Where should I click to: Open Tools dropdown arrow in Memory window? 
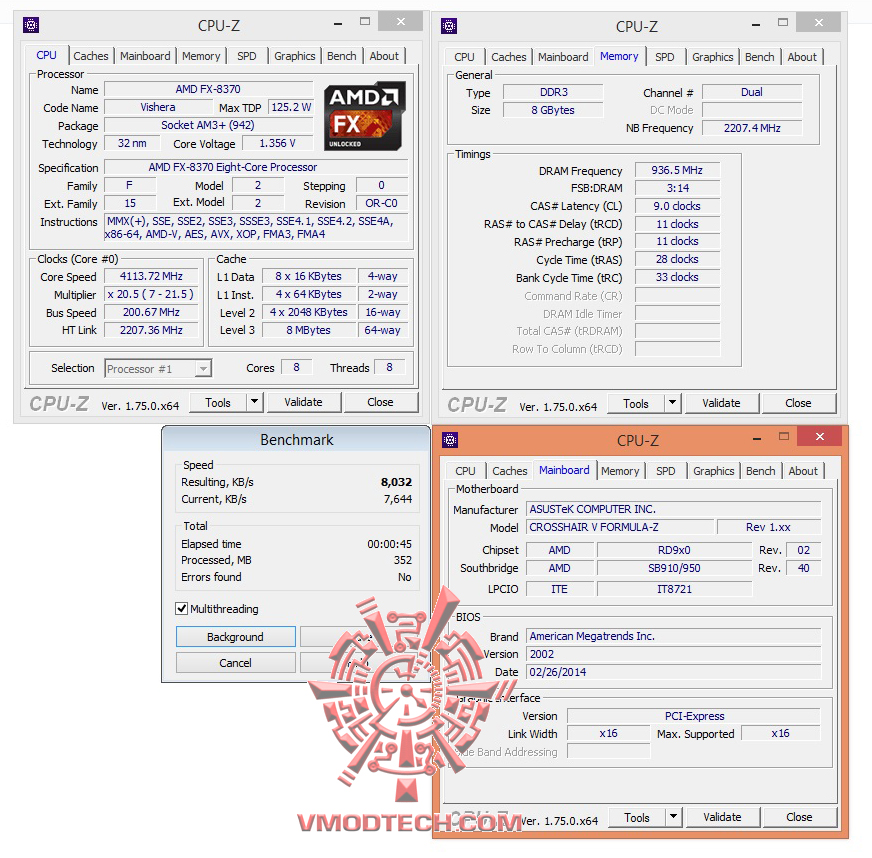click(673, 403)
